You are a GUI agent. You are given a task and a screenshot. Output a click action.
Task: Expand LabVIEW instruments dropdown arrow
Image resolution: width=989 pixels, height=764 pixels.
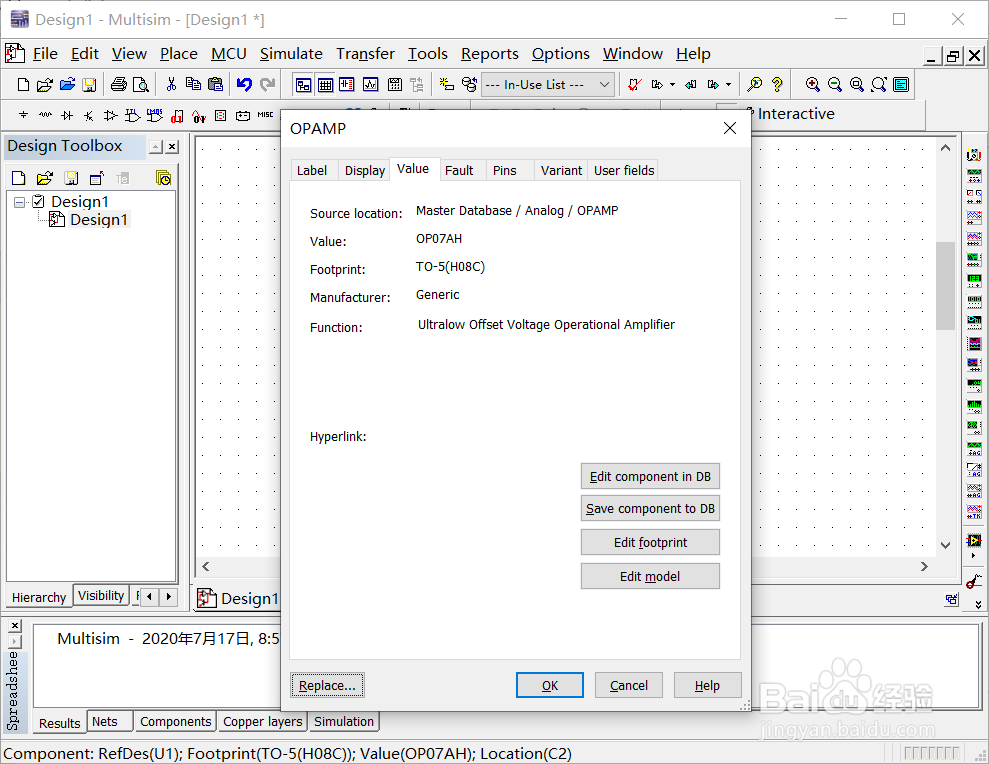tap(974, 556)
